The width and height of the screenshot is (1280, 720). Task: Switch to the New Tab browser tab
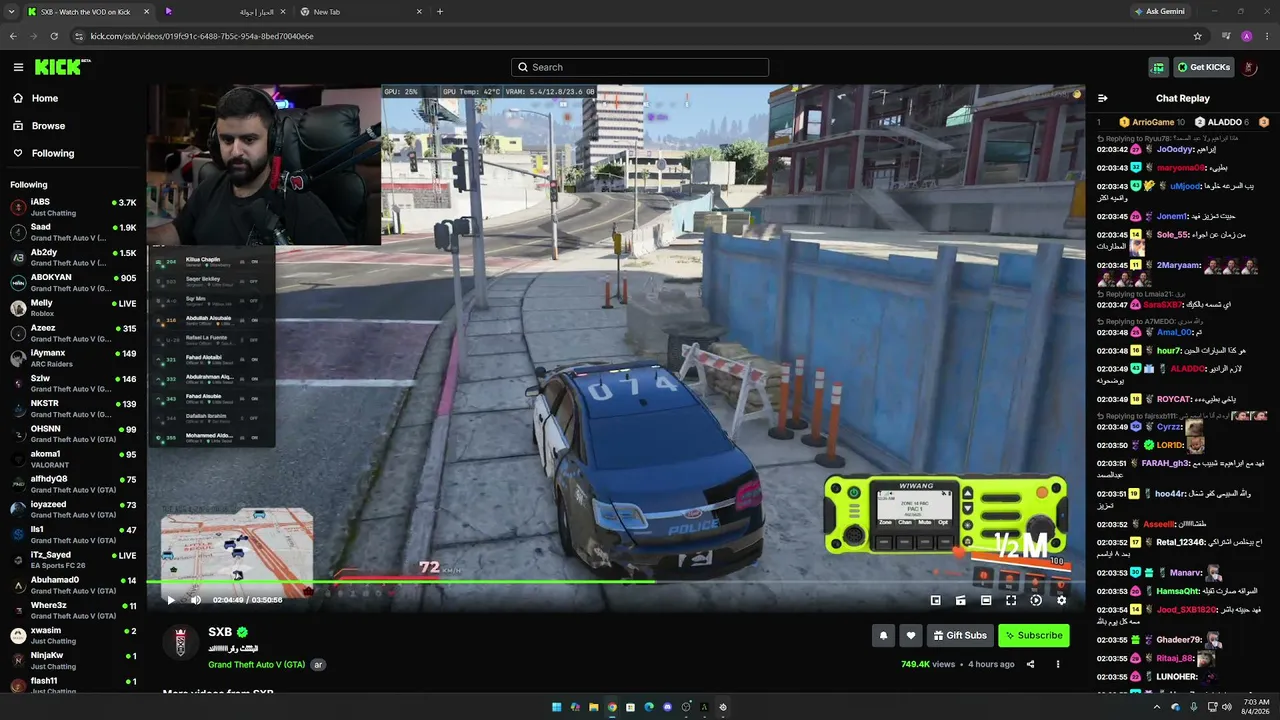point(361,12)
